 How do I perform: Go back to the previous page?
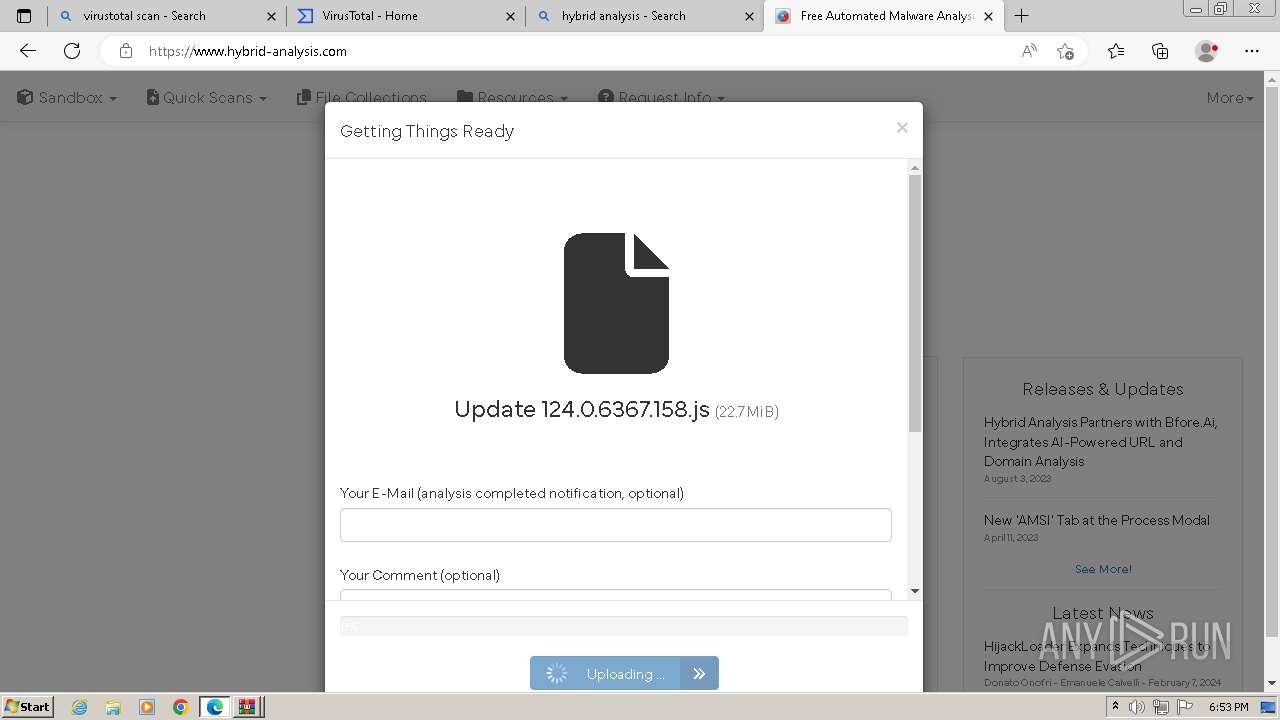(x=28, y=51)
